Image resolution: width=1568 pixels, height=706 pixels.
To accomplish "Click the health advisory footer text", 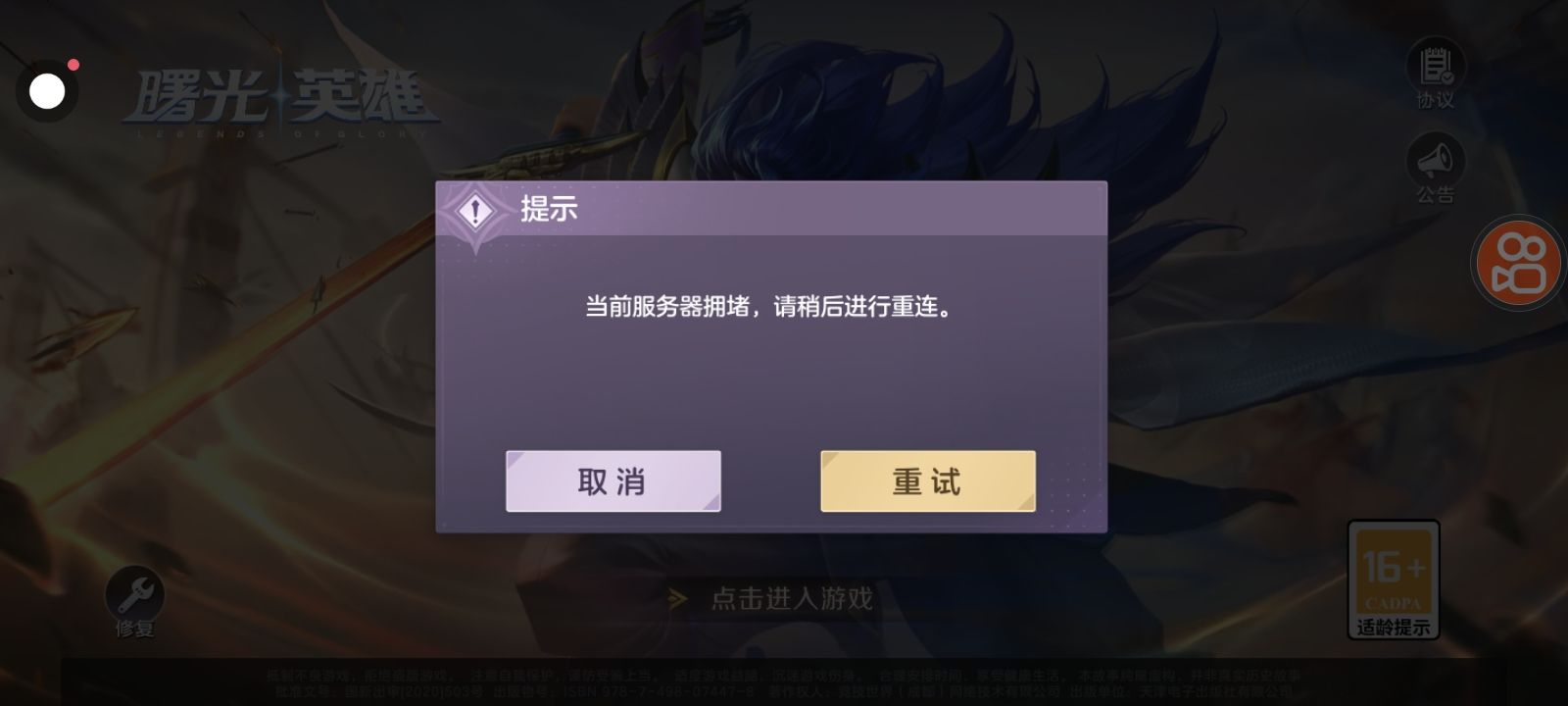I will pyautogui.click(x=784, y=683).
